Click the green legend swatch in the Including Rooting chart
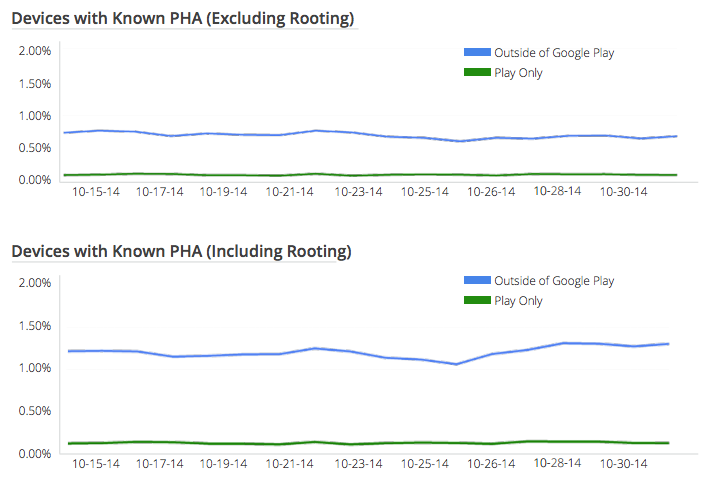Image resolution: width=715 pixels, height=484 pixels. (477, 301)
